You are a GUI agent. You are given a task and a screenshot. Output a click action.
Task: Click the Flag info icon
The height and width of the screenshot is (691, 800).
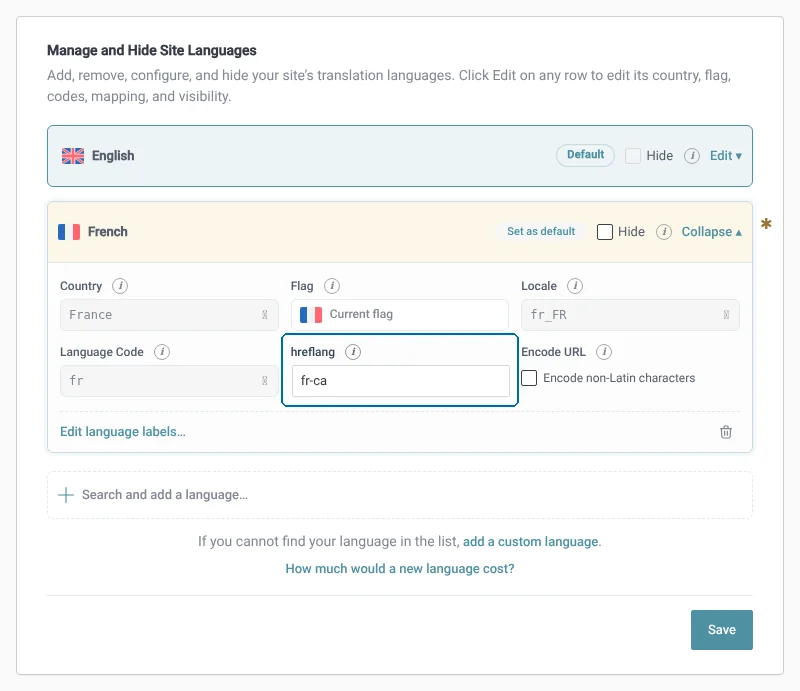tap(332, 286)
